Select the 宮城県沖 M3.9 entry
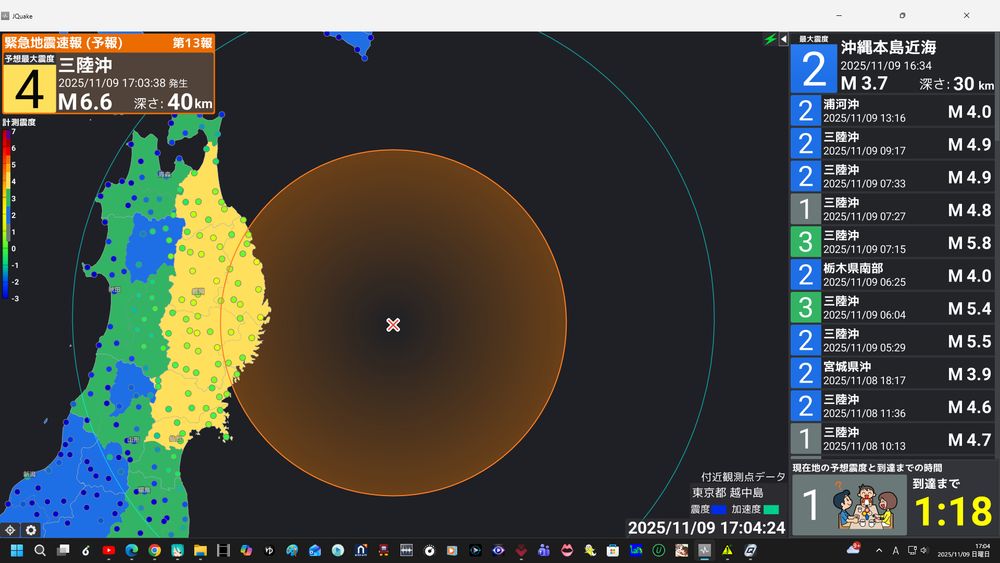The image size is (1000, 563). [x=892, y=374]
